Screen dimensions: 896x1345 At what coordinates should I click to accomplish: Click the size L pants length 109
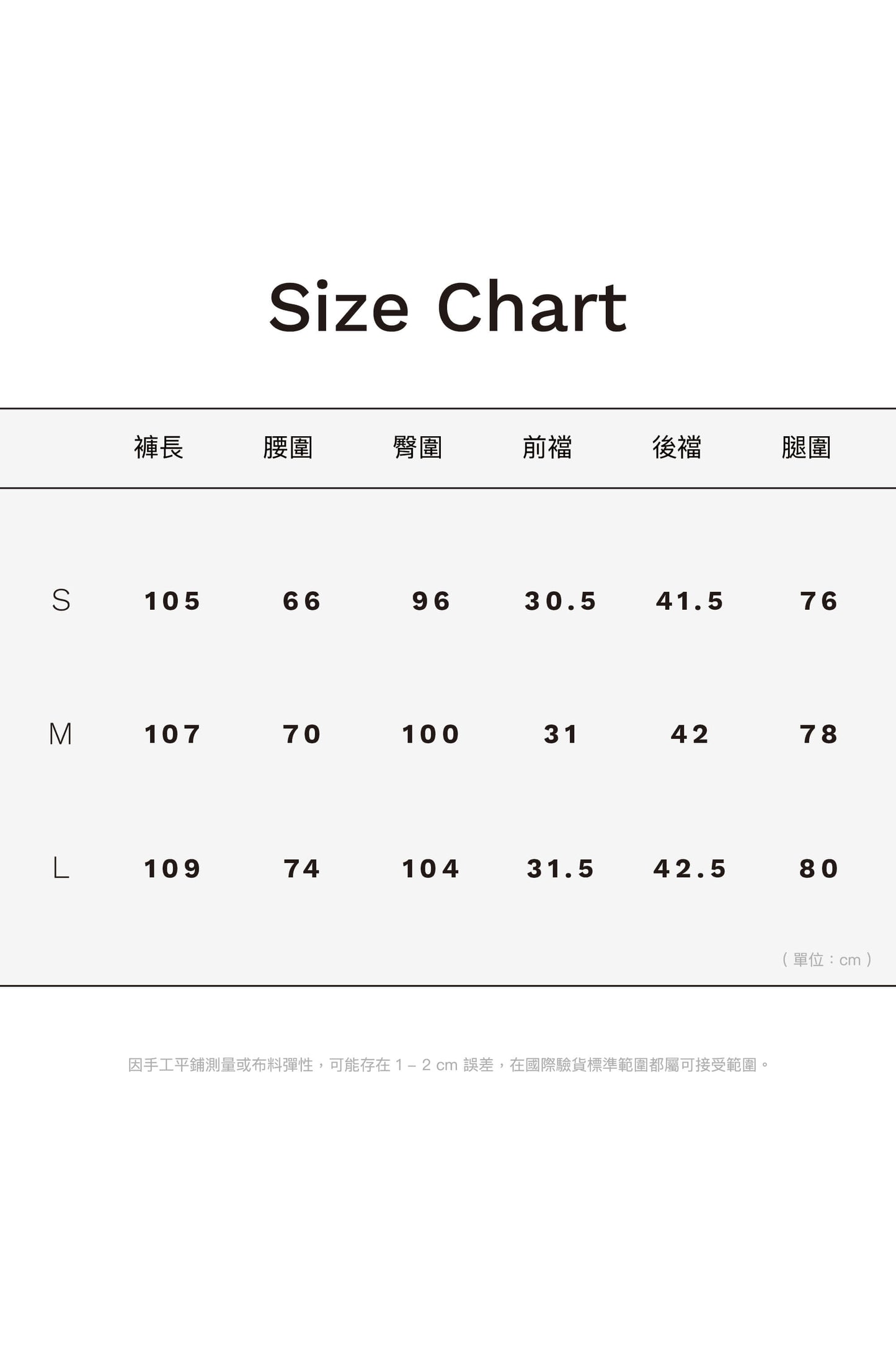[172, 869]
